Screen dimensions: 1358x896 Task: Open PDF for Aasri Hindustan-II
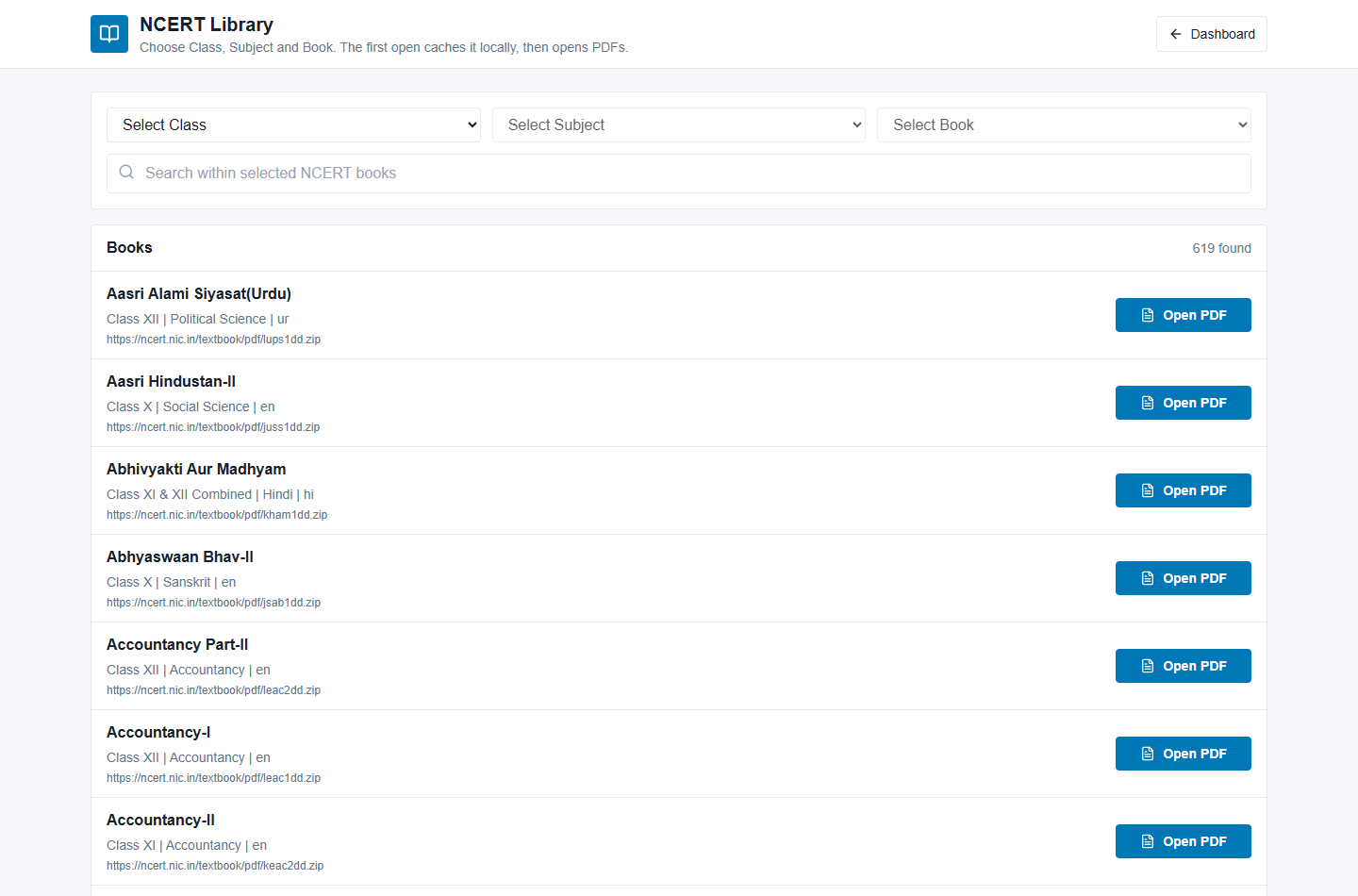(1184, 403)
